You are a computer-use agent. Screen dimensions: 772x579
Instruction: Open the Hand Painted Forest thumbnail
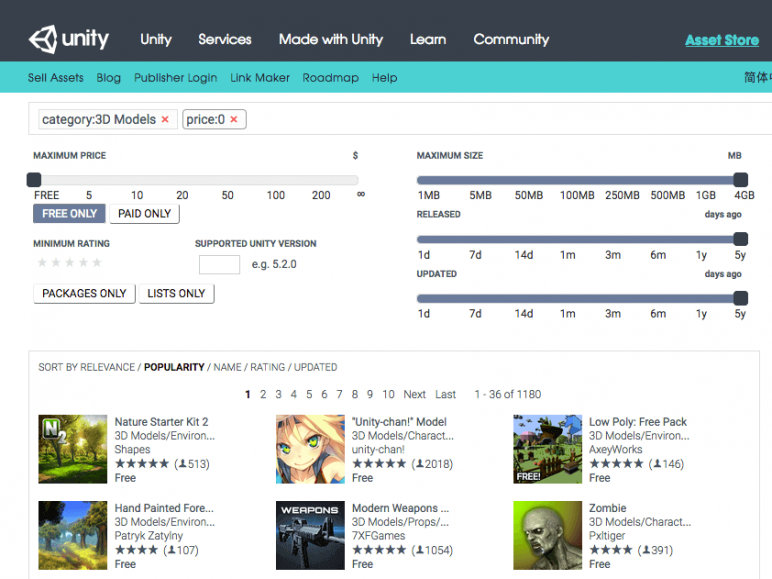(x=73, y=536)
